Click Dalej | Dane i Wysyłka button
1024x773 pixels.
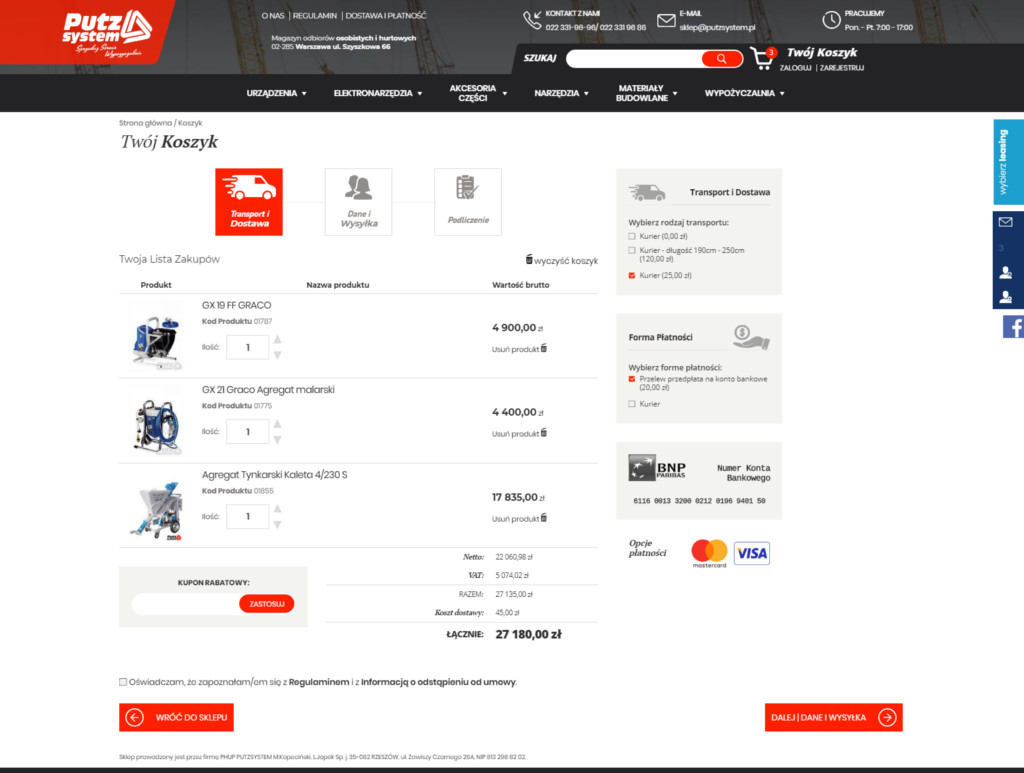click(x=834, y=717)
